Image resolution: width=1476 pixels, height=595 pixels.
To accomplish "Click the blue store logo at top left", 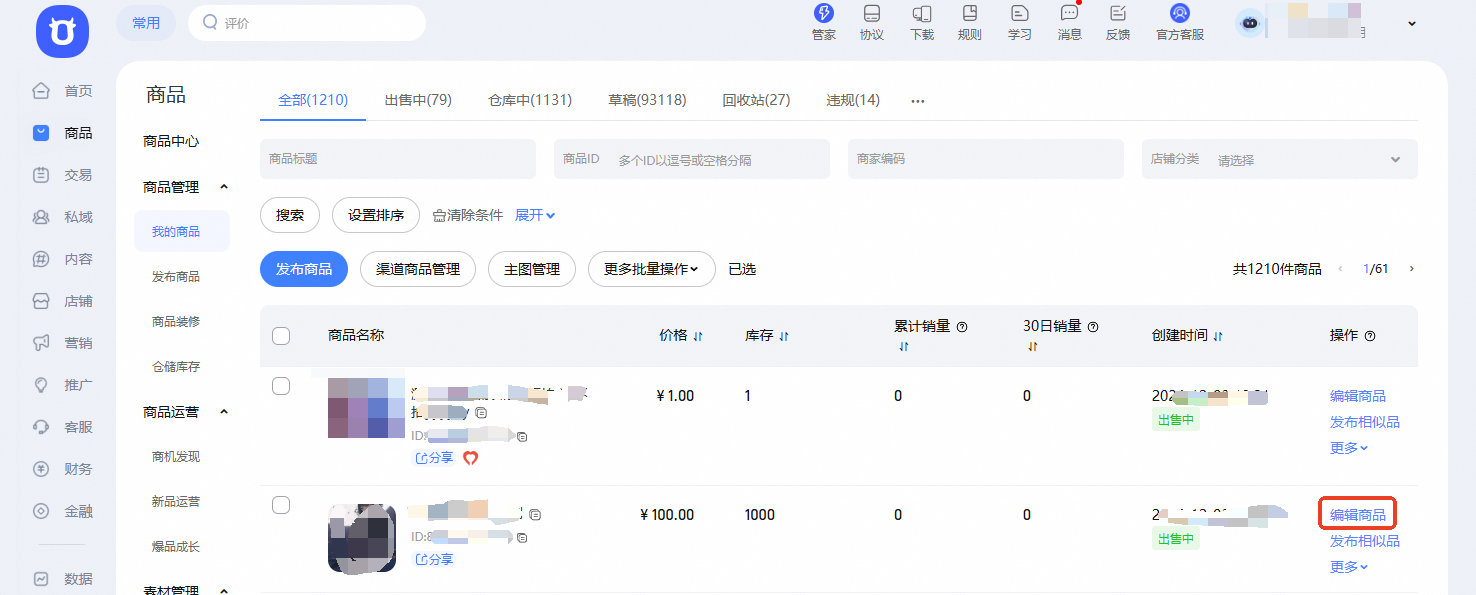I will pyautogui.click(x=62, y=32).
